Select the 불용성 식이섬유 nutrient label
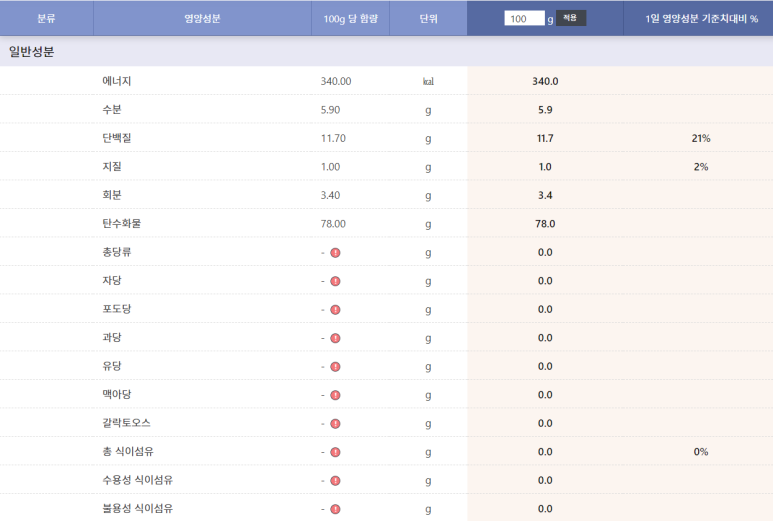The image size is (773, 521). [x=138, y=508]
